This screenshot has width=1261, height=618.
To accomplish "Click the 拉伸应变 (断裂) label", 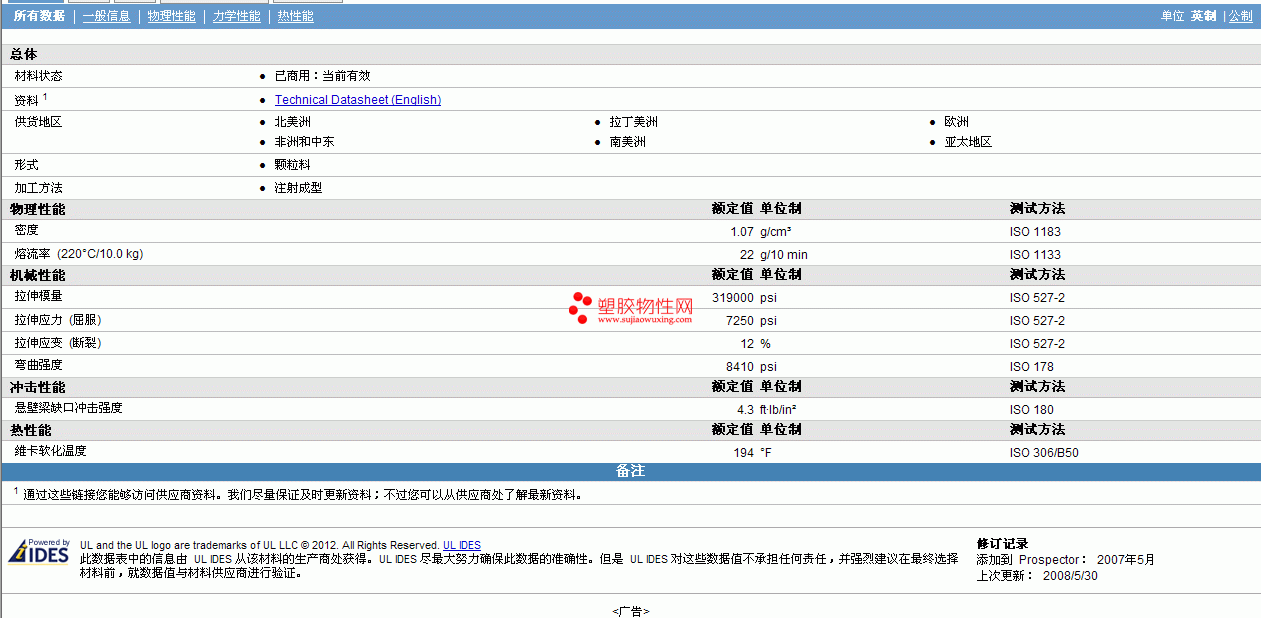I will point(58,343).
